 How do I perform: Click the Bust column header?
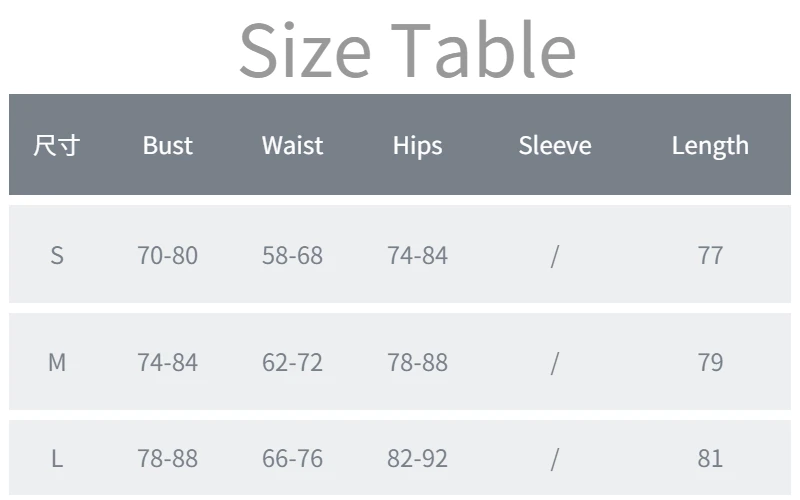[167, 145]
